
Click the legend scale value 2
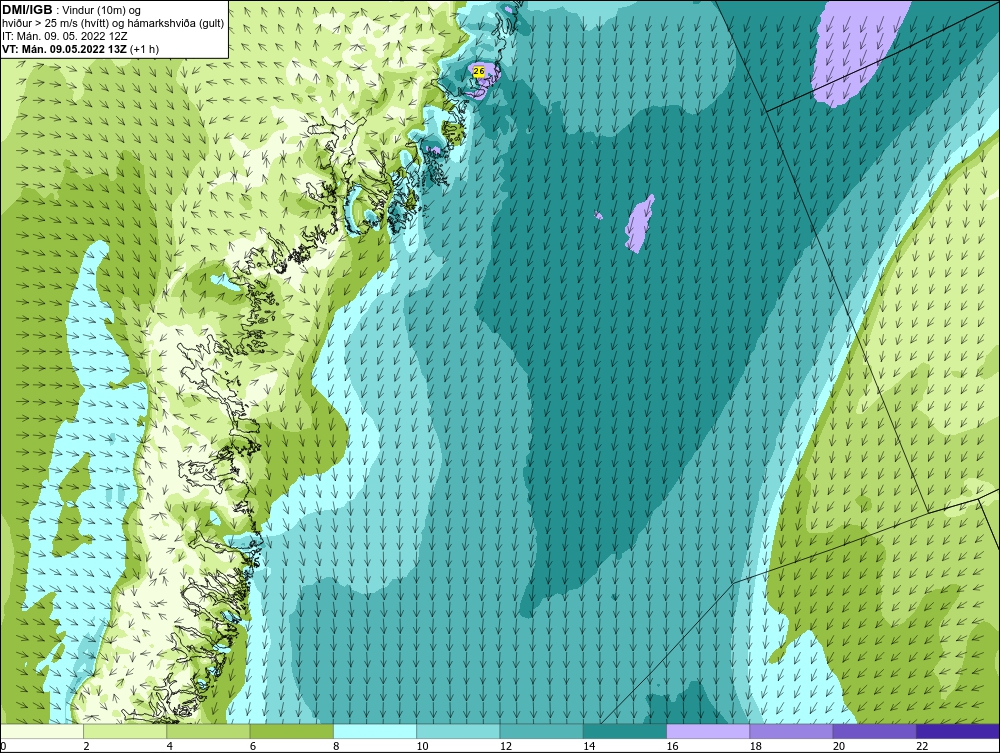86,747
